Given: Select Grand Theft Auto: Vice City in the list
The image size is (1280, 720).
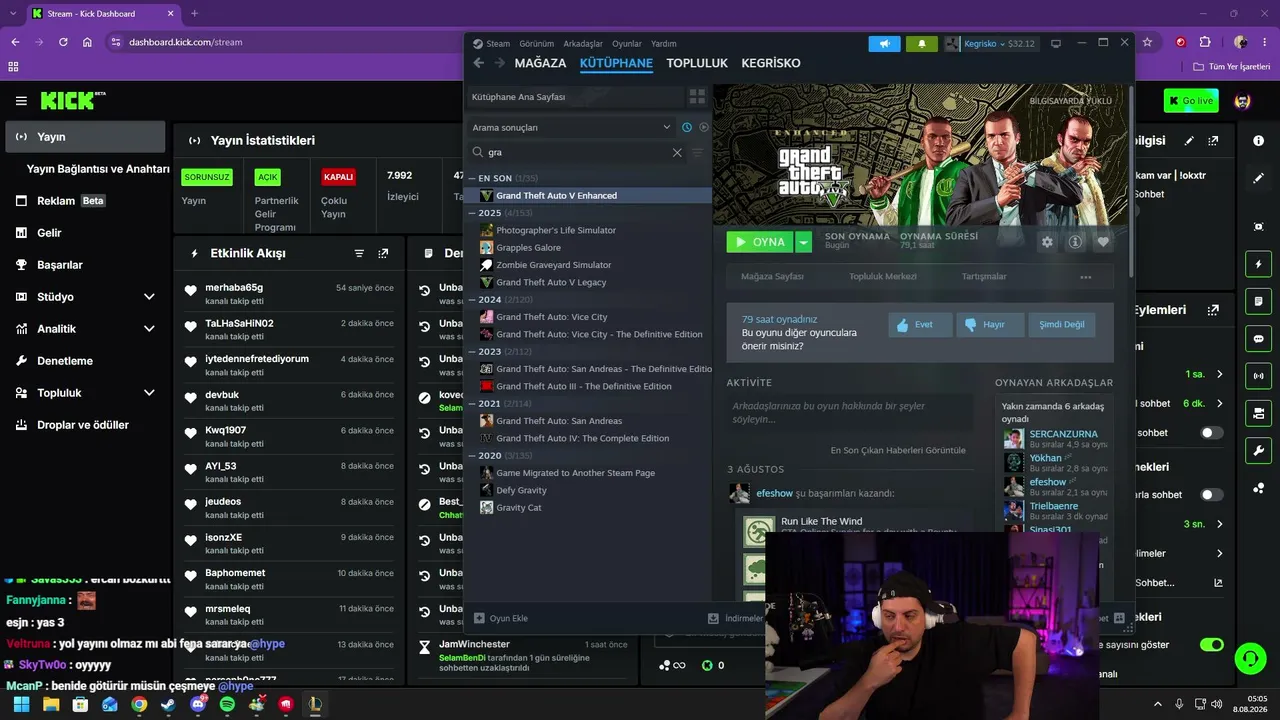Looking at the screenshot, I should coord(551,317).
